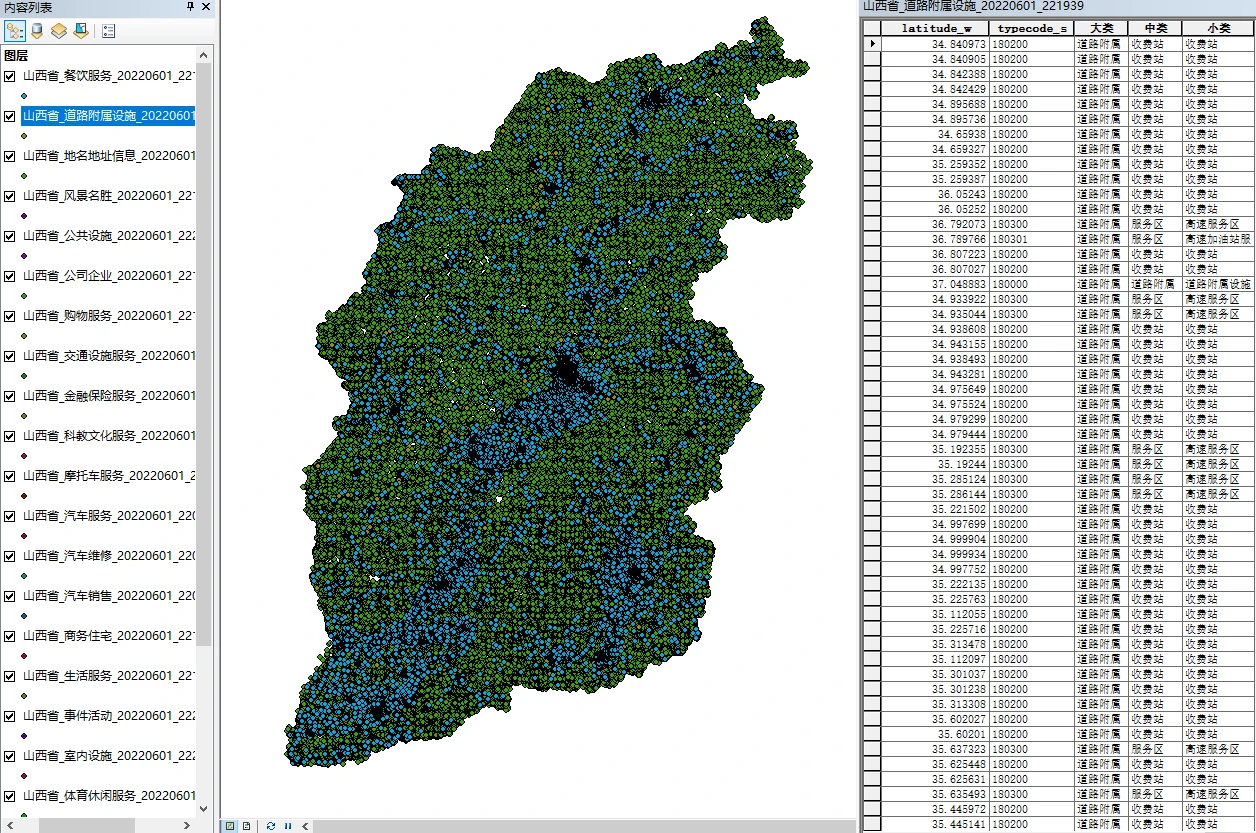Click the 高速加油站服 cell
Image resolution: width=1256 pixels, height=833 pixels.
[1218, 239]
